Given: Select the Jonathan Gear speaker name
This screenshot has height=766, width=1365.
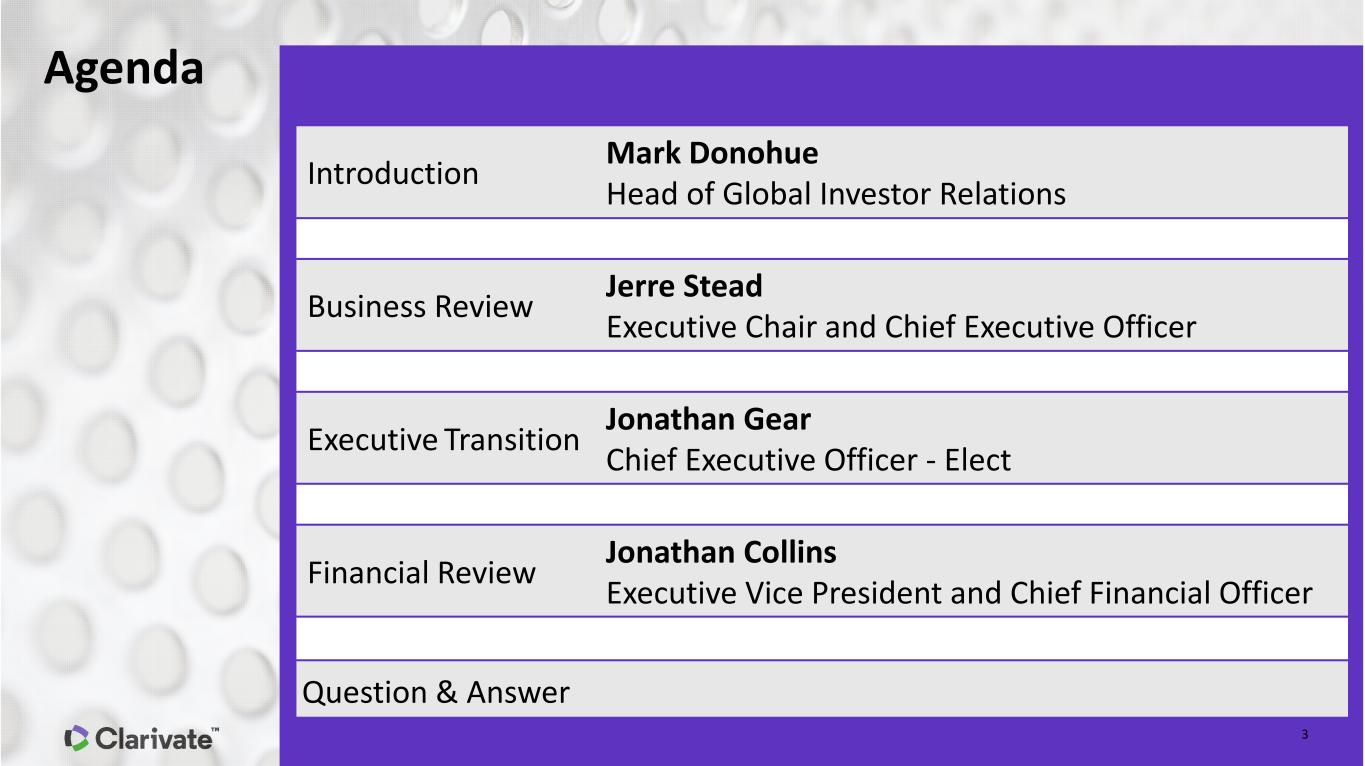Looking at the screenshot, I should click(x=708, y=419).
